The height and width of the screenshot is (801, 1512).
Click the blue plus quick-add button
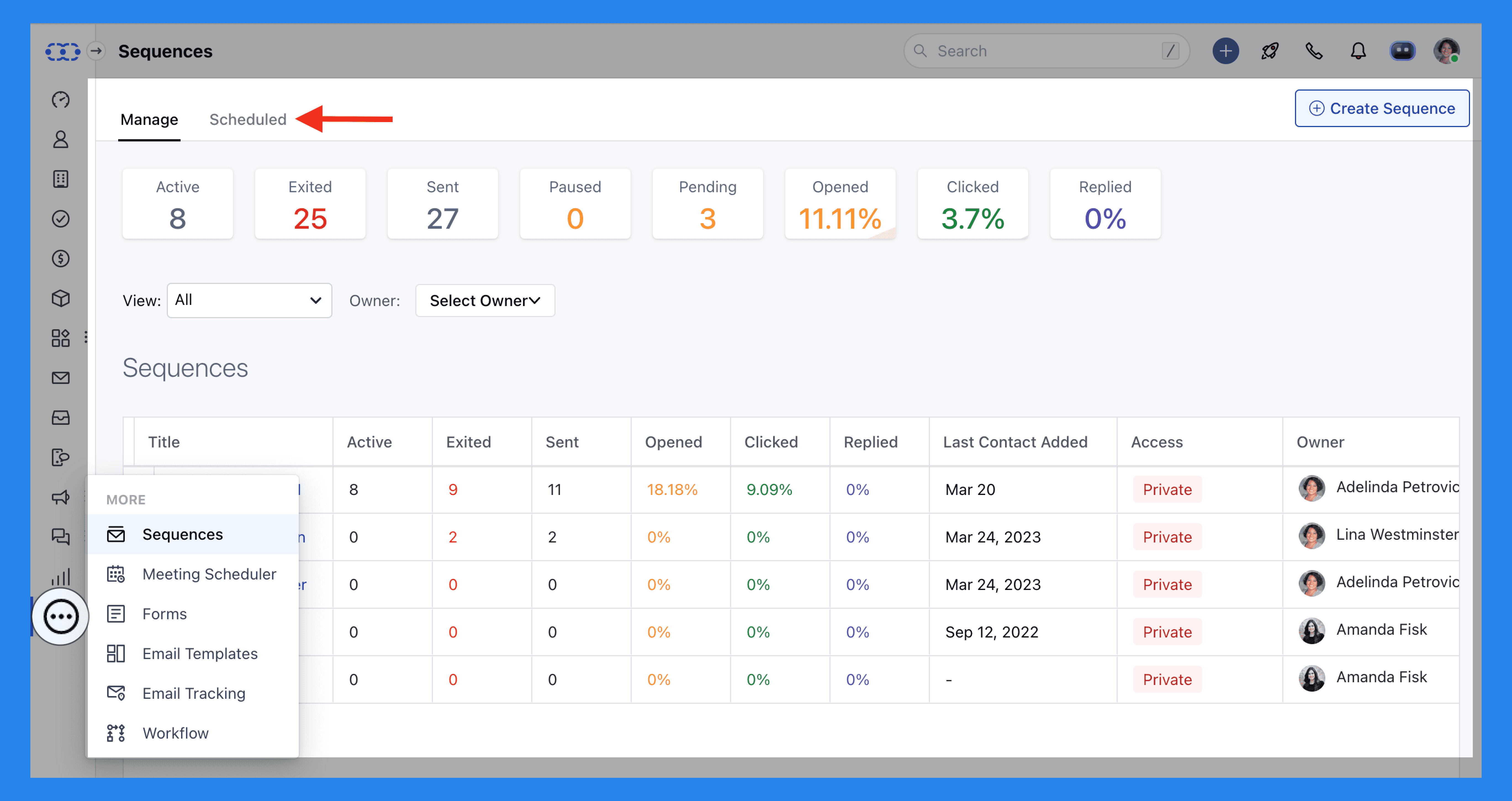1226,51
